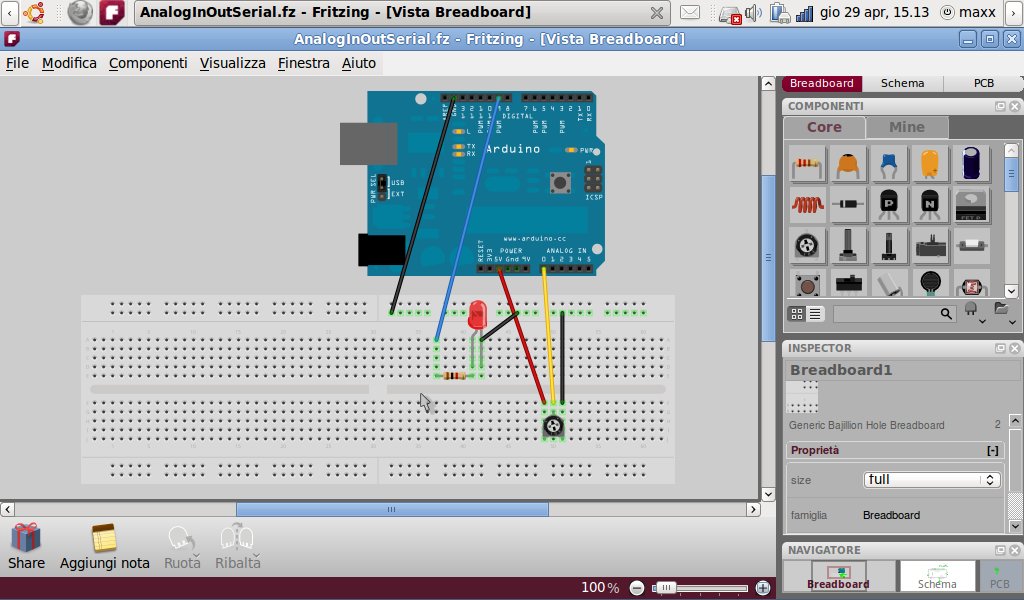Switch to the Schema view tab
Screen dimensions: 1024x600
903,83
